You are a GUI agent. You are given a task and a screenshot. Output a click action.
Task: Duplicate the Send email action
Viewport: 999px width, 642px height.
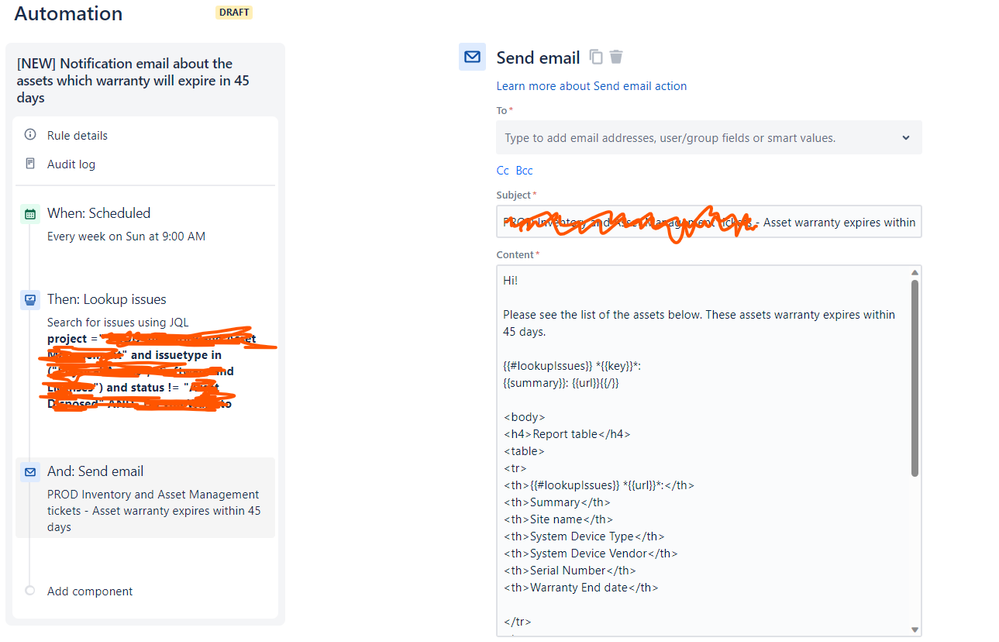tap(595, 57)
